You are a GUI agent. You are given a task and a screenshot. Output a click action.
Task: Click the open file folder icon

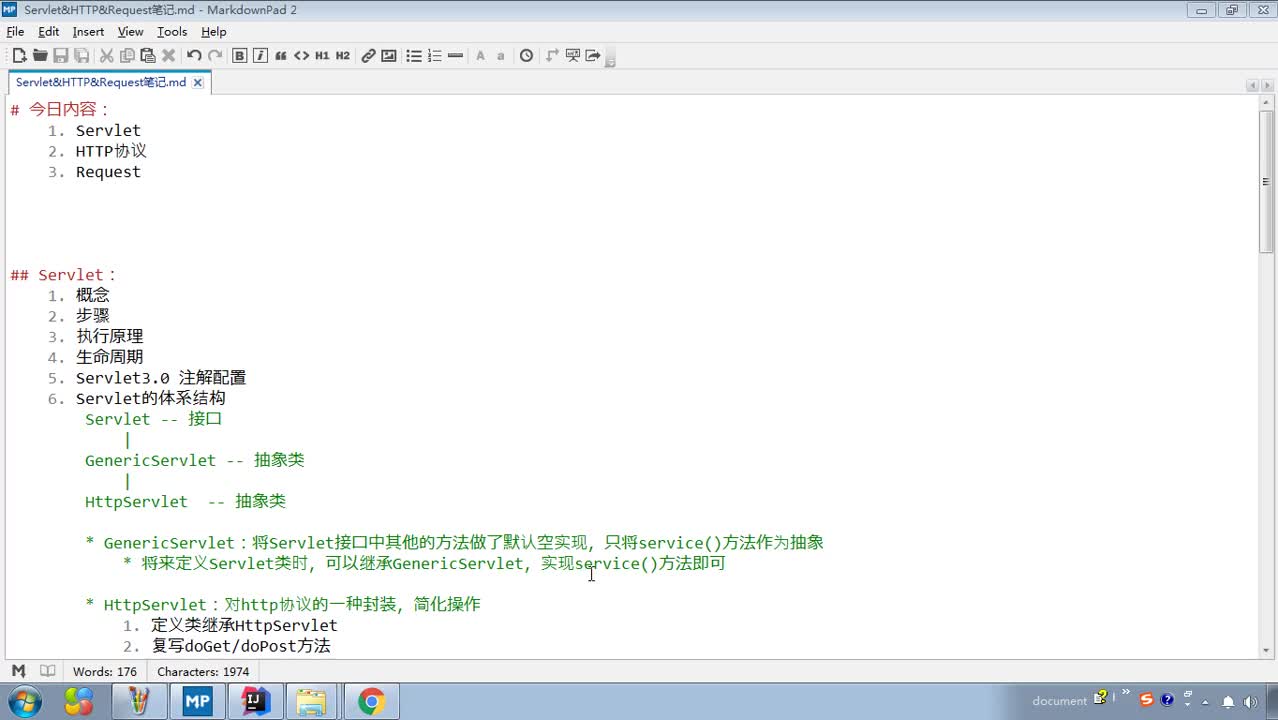pyautogui.click(x=40, y=56)
